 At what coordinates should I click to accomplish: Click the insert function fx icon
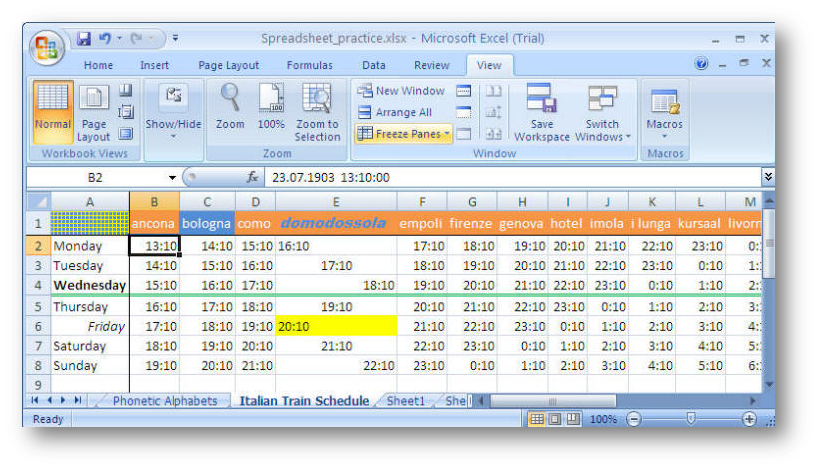(252, 177)
